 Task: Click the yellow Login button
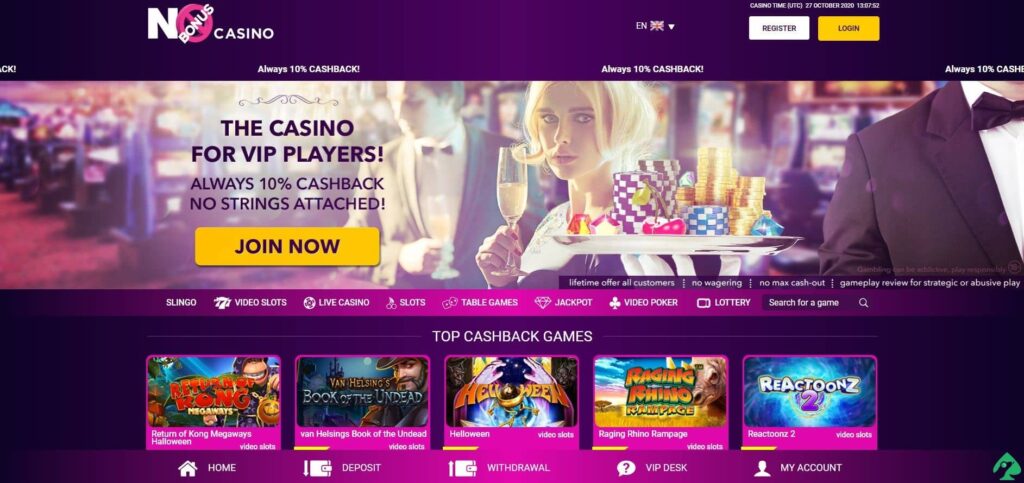tap(848, 28)
